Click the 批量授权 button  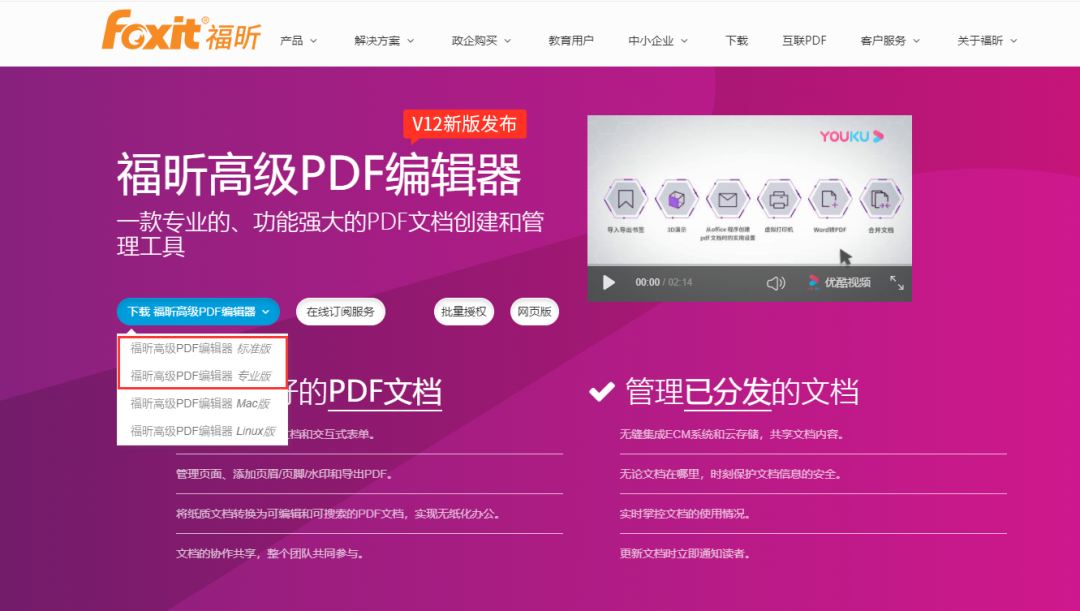pyautogui.click(x=464, y=311)
